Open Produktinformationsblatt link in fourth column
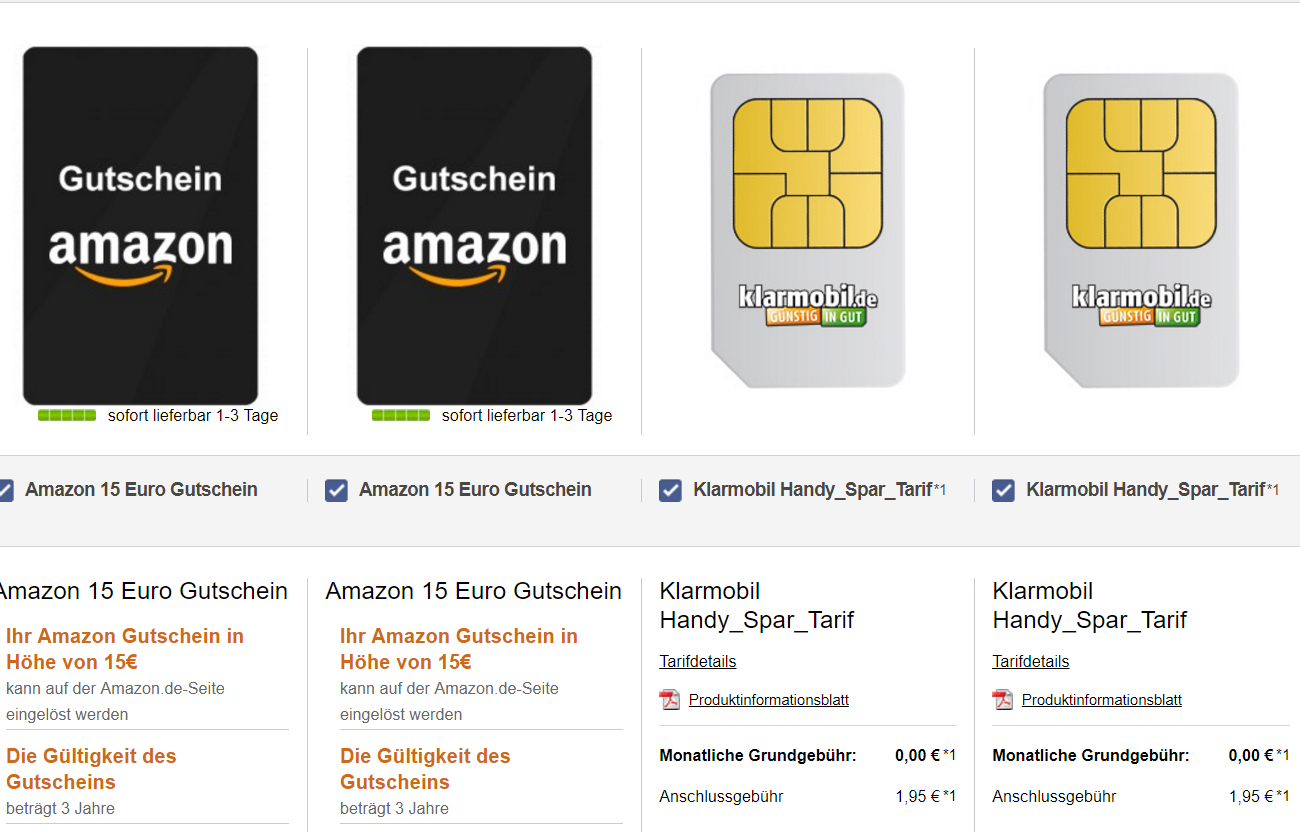 pos(1102,700)
